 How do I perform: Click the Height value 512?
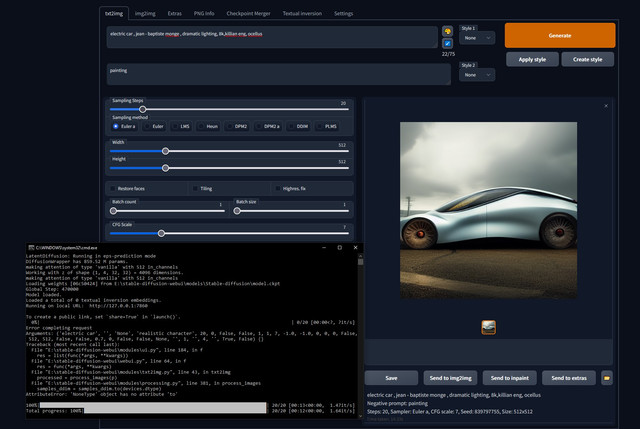point(342,162)
